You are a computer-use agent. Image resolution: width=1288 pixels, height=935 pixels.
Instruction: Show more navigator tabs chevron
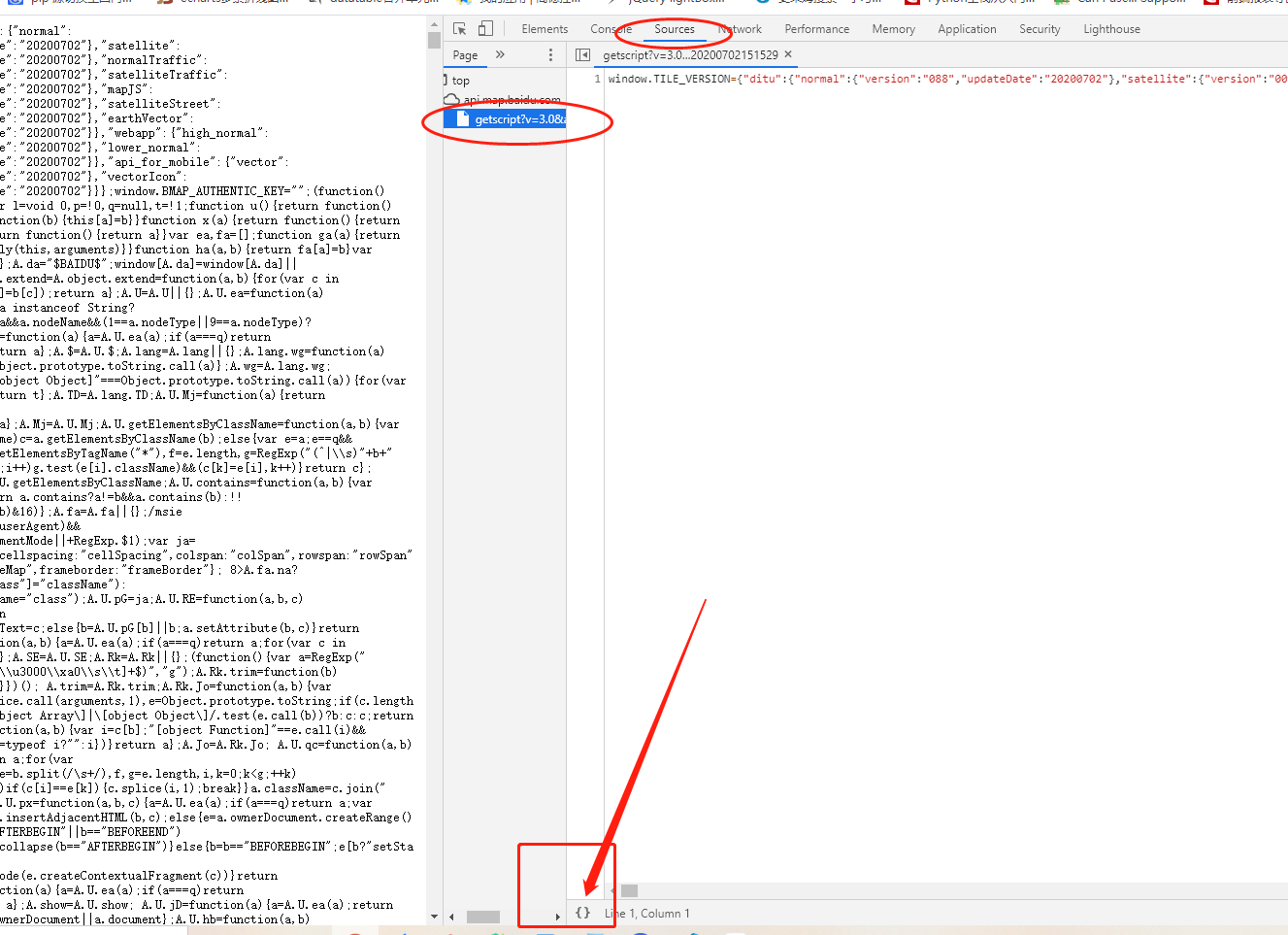[x=500, y=54]
